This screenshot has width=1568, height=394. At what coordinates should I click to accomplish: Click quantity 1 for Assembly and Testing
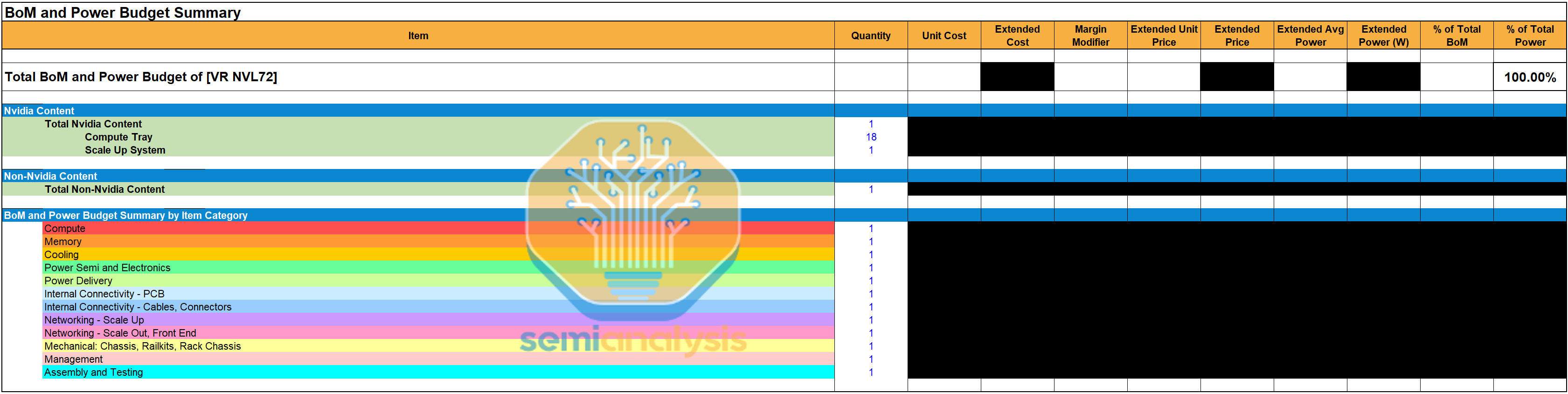870,372
